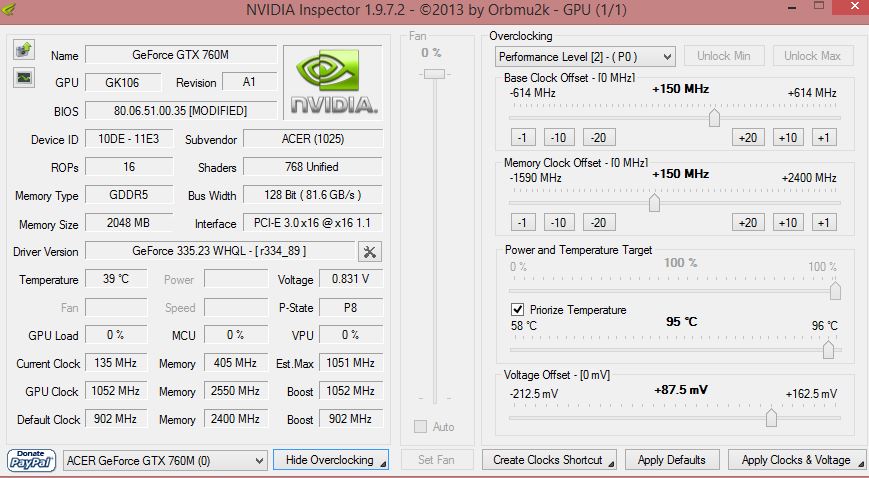Enable the Auto fan checkbox
Viewport: 869px width, 478px height.
[x=421, y=426]
